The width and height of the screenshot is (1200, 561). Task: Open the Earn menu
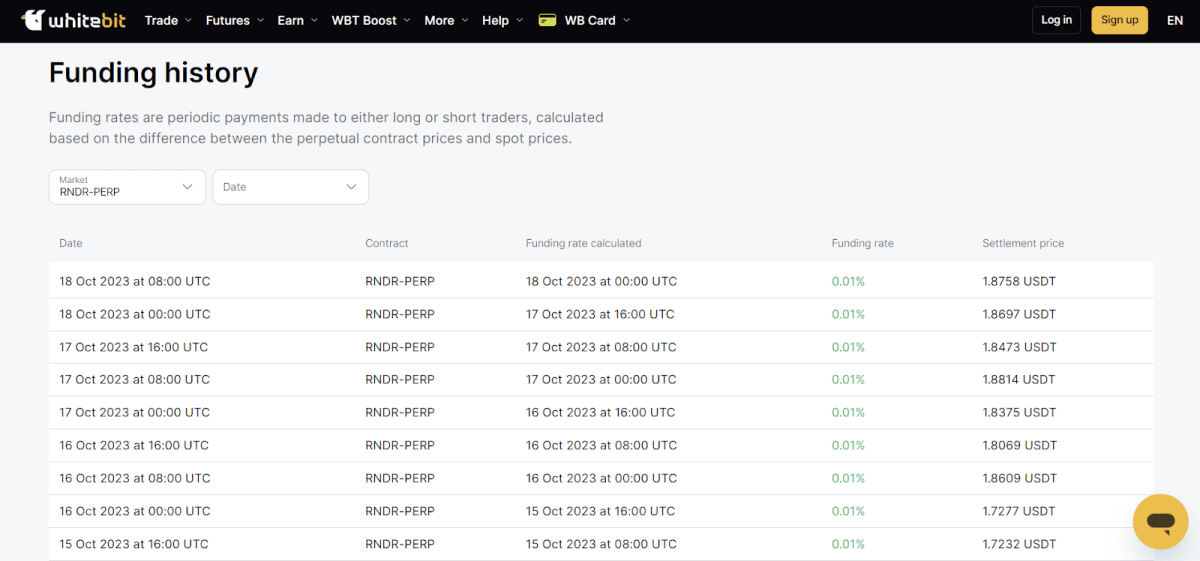pos(297,20)
